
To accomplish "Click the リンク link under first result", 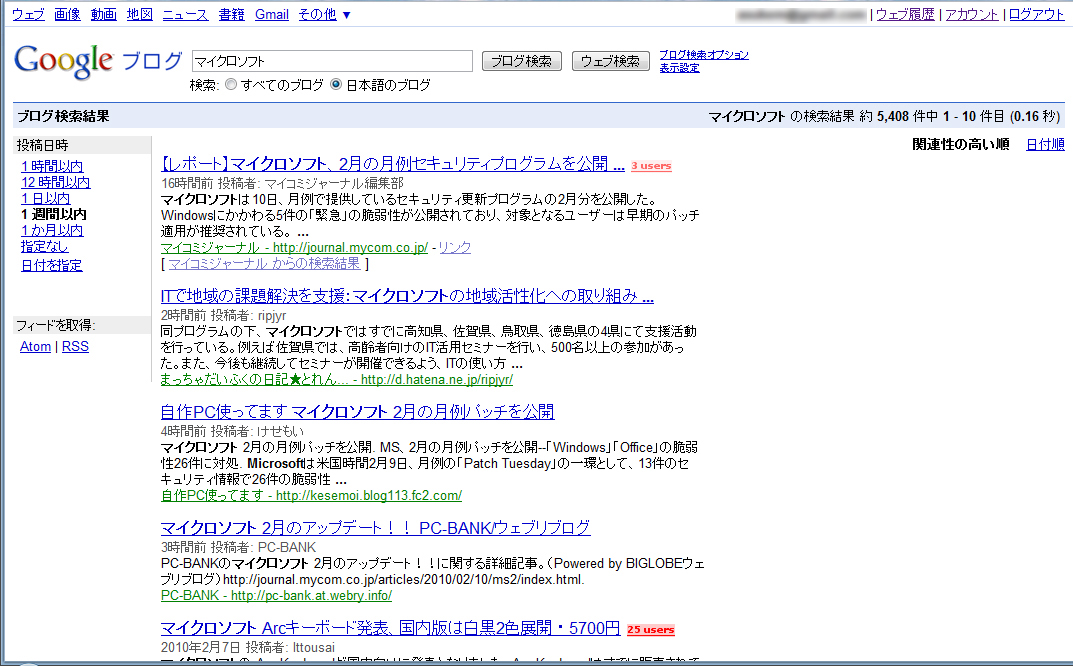I will pyautogui.click(x=454, y=248).
